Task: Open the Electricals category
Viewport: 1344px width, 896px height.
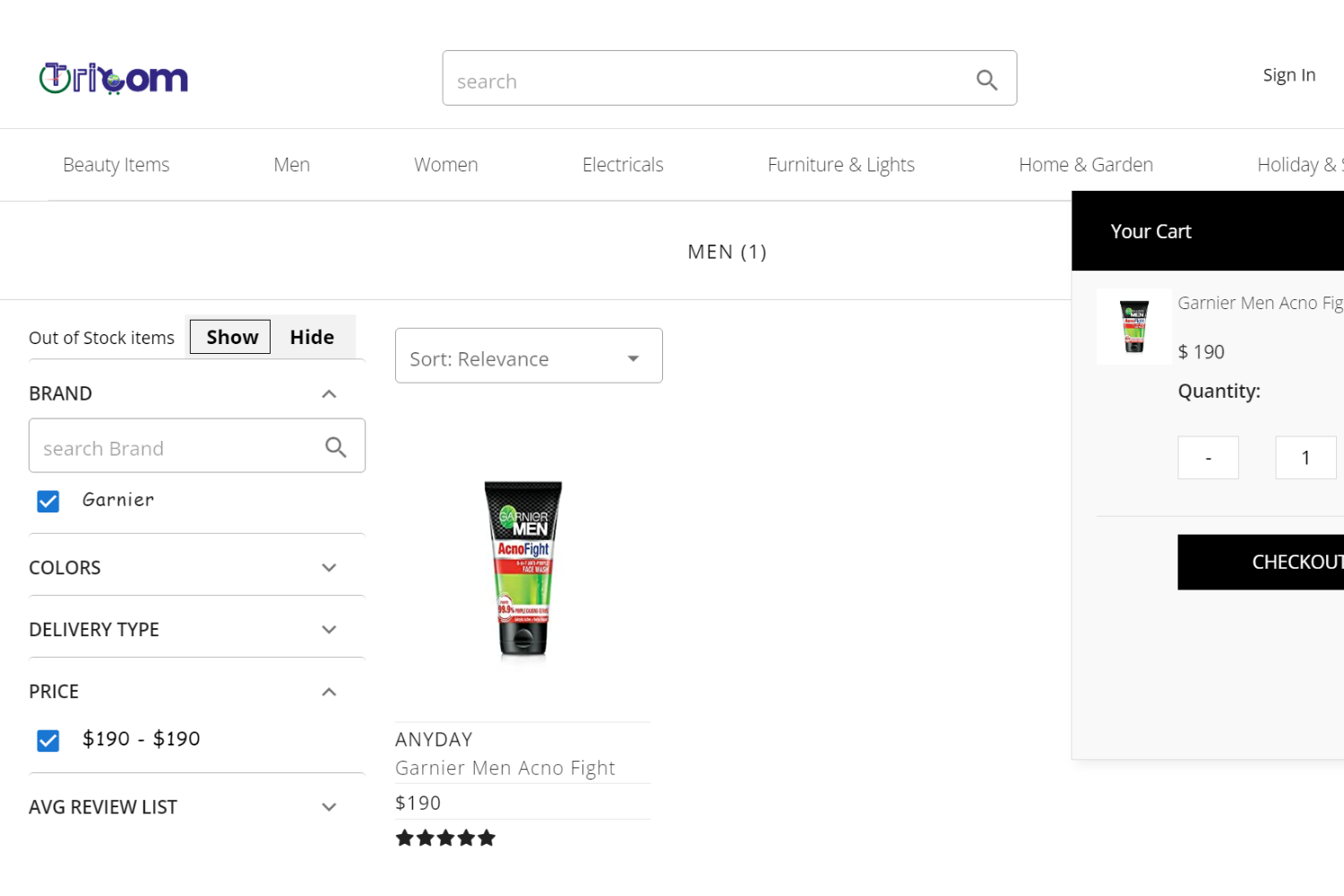Action: coord(623,165)
